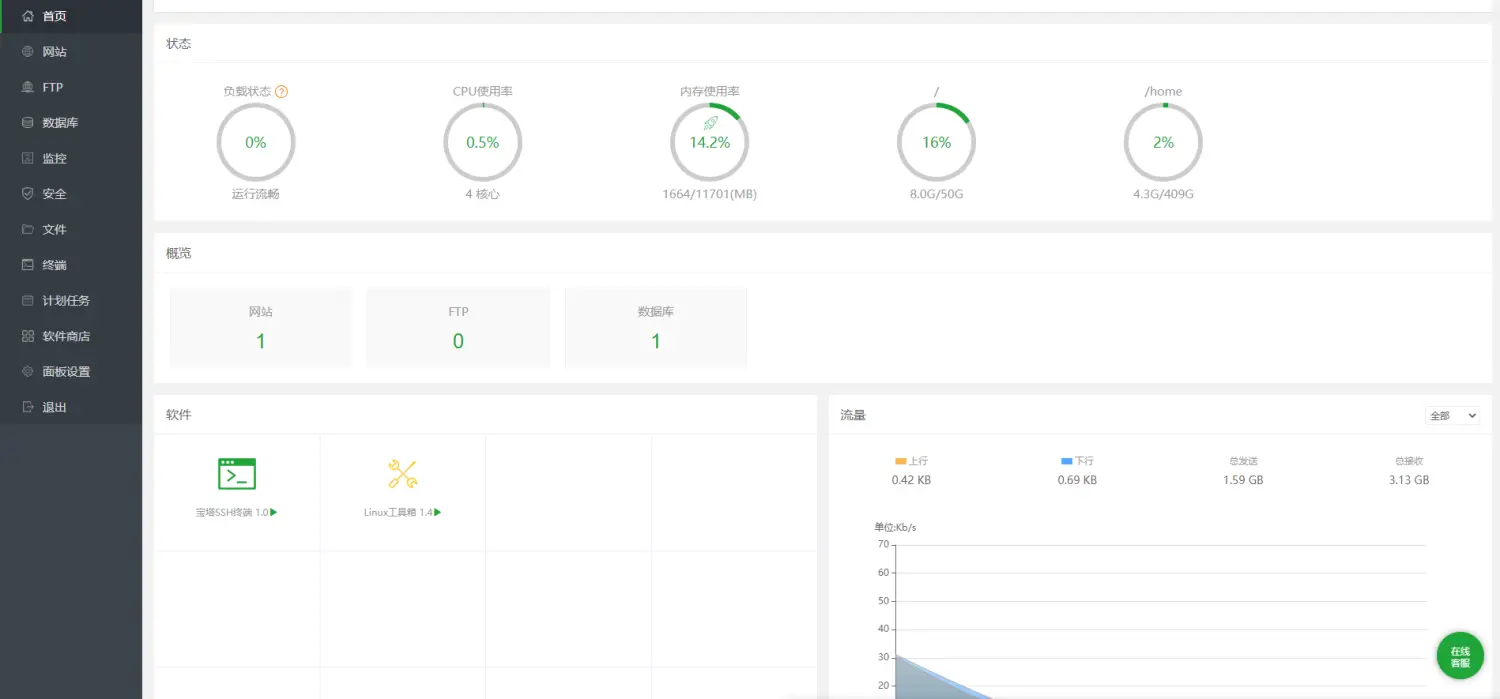Click the 数据库 overview card
Screen dimensions: 1500x699
(x=656, y=328)
